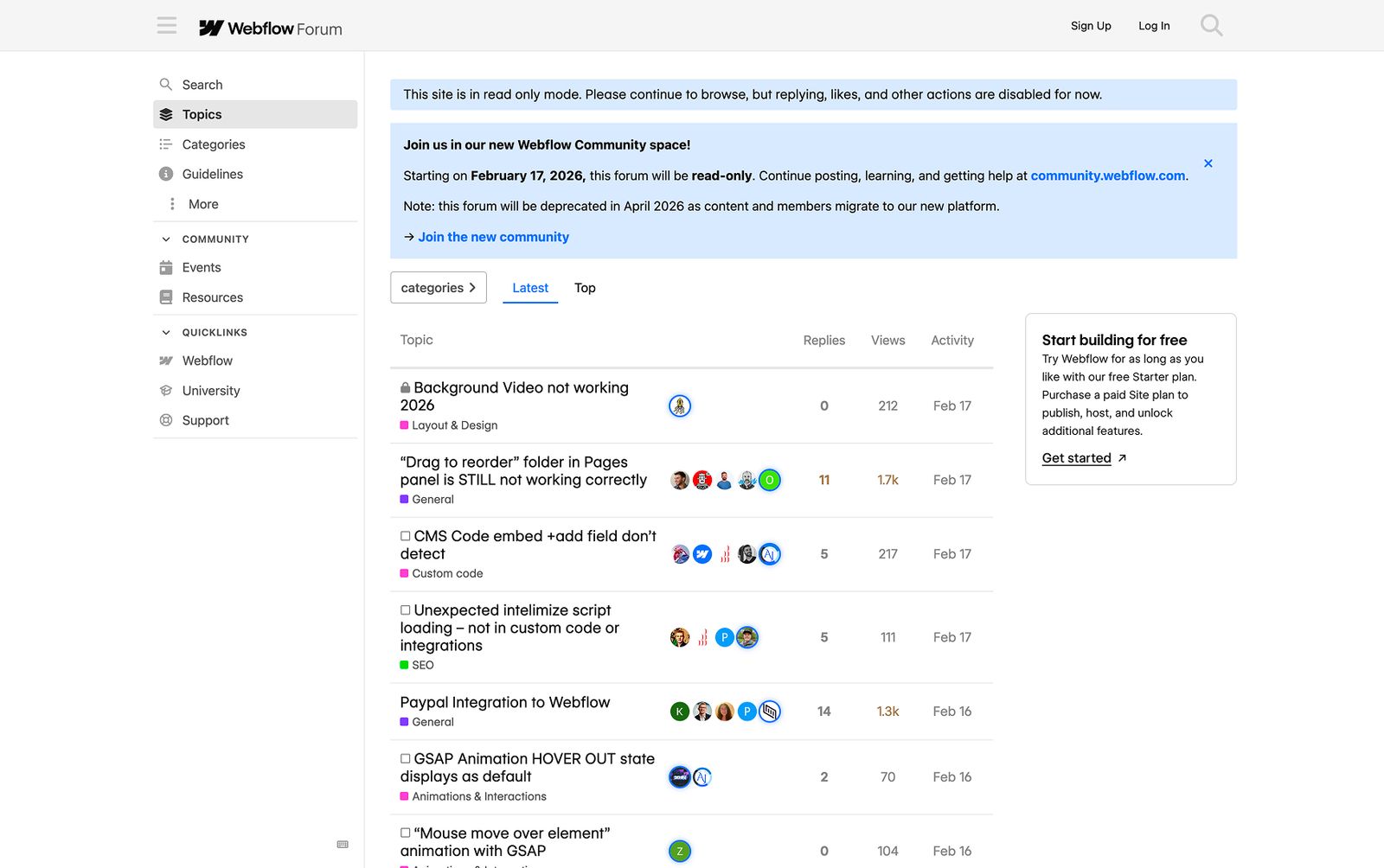Open Background Video not working 2026 topic
The width and height of the screenshot is (1384, 868).
coord(515,397)
